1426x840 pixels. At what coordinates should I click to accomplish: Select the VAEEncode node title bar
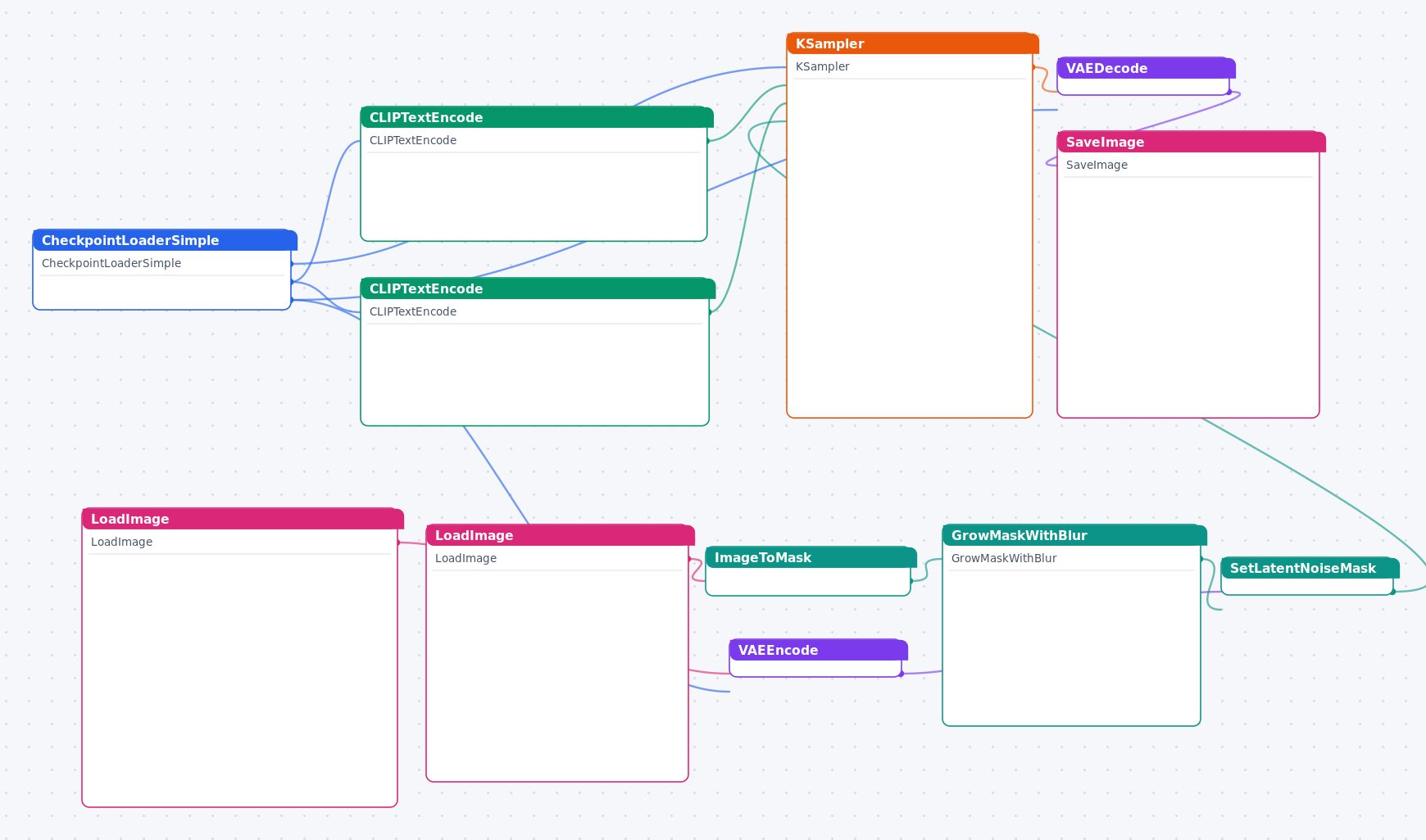pos(818,650)
